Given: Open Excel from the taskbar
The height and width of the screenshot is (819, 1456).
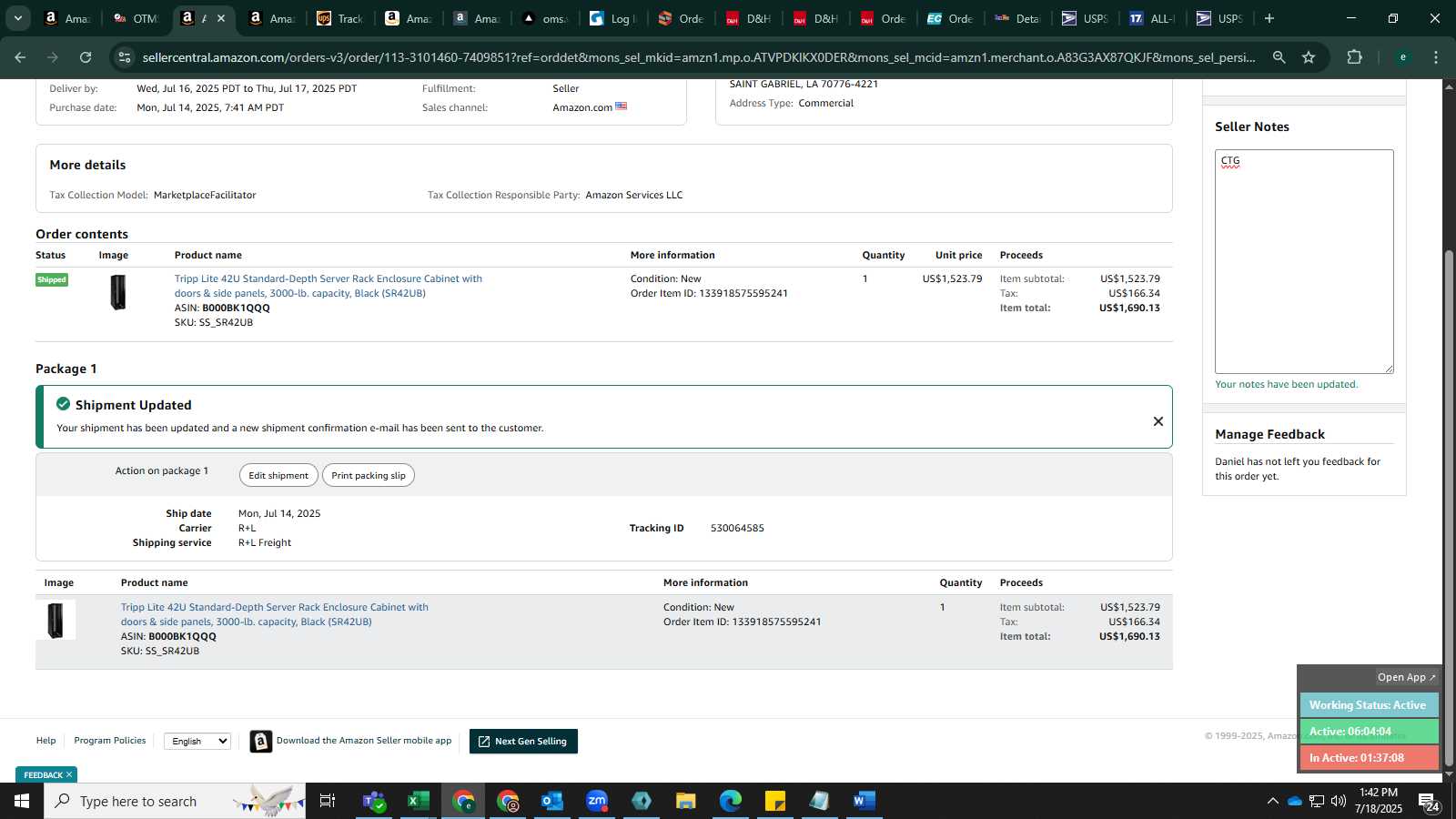Looking at the screenshot, I should (419, 801).
